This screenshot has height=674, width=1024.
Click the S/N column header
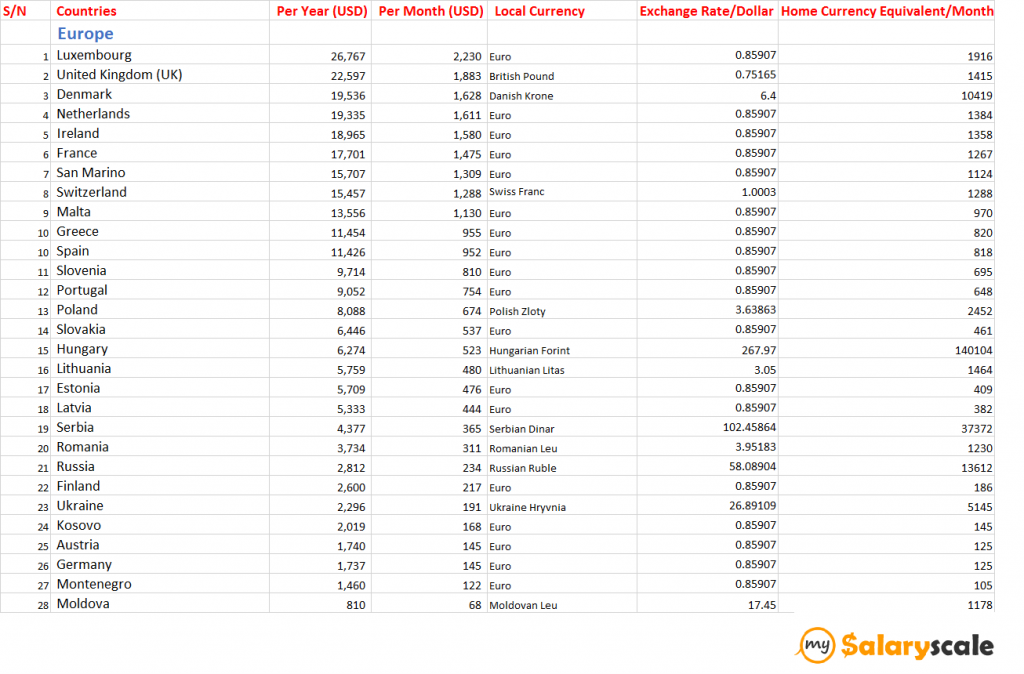pos(15,11)
